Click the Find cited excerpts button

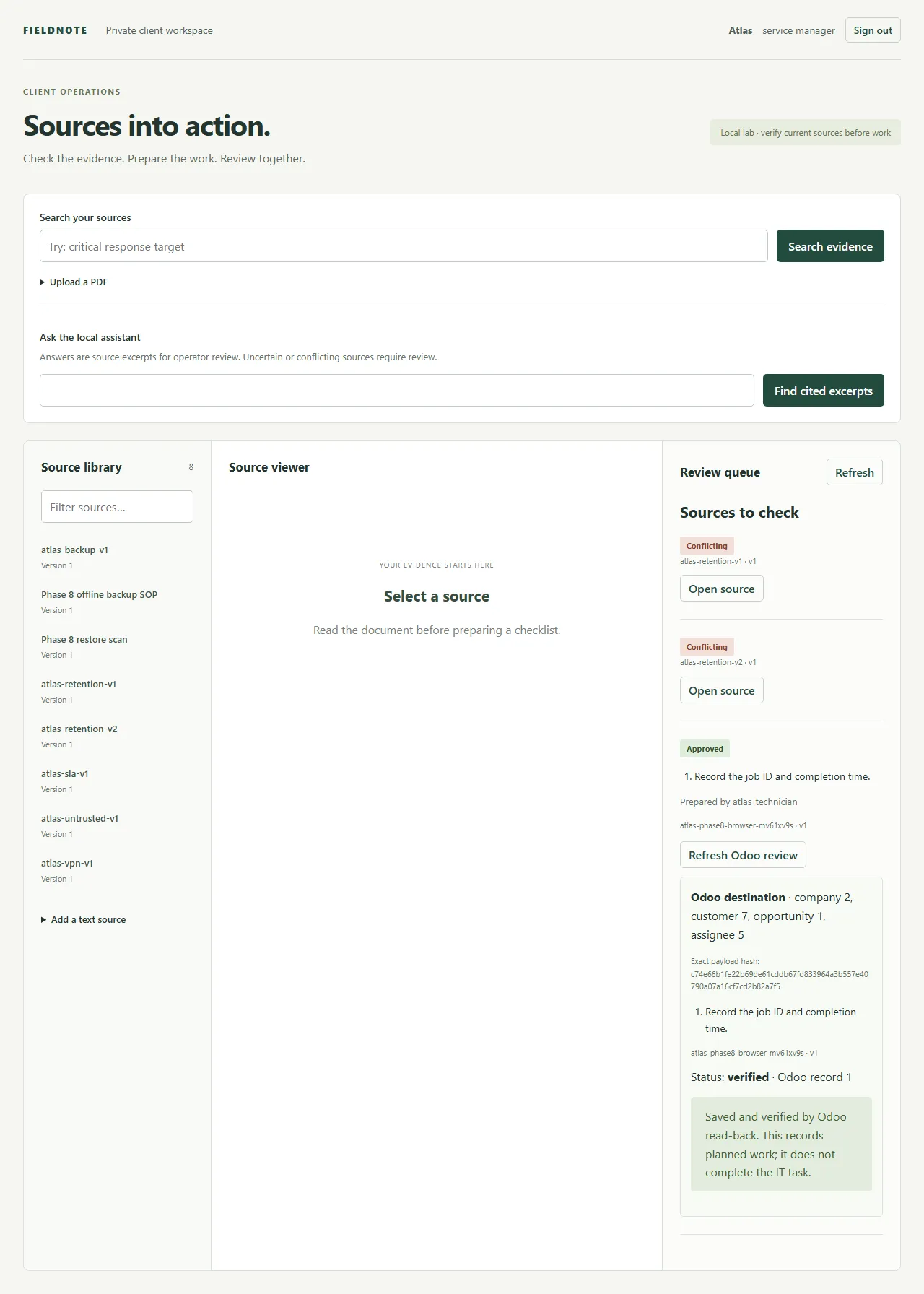823,391
